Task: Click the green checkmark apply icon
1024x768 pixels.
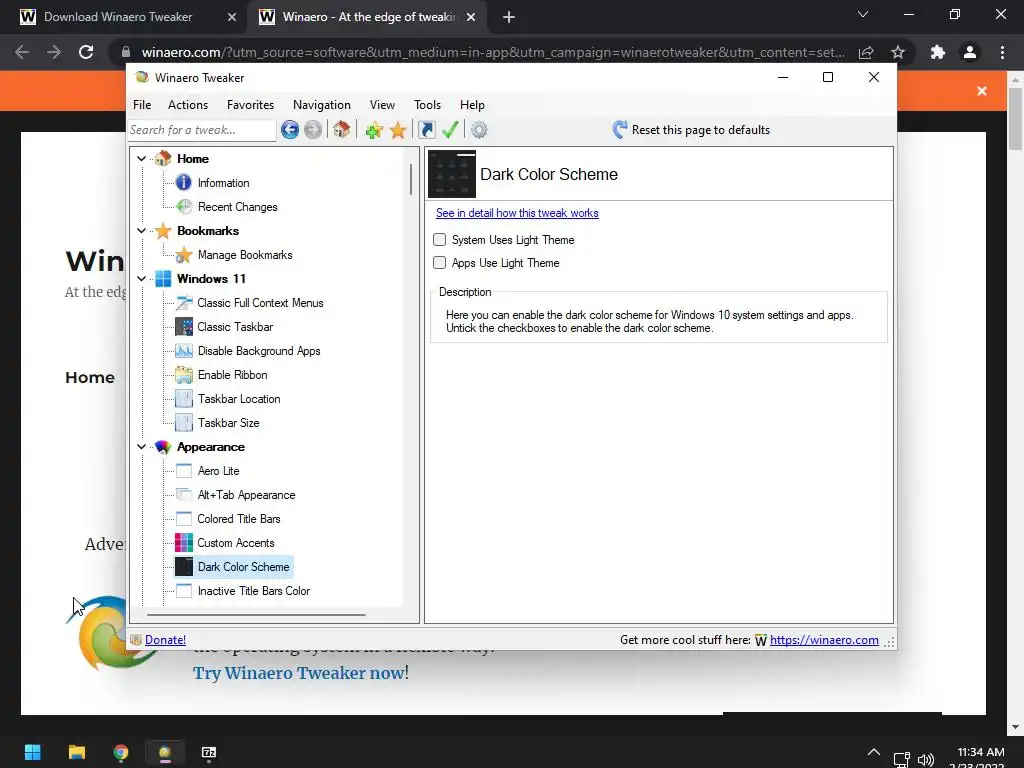Action: coord(450,129)
